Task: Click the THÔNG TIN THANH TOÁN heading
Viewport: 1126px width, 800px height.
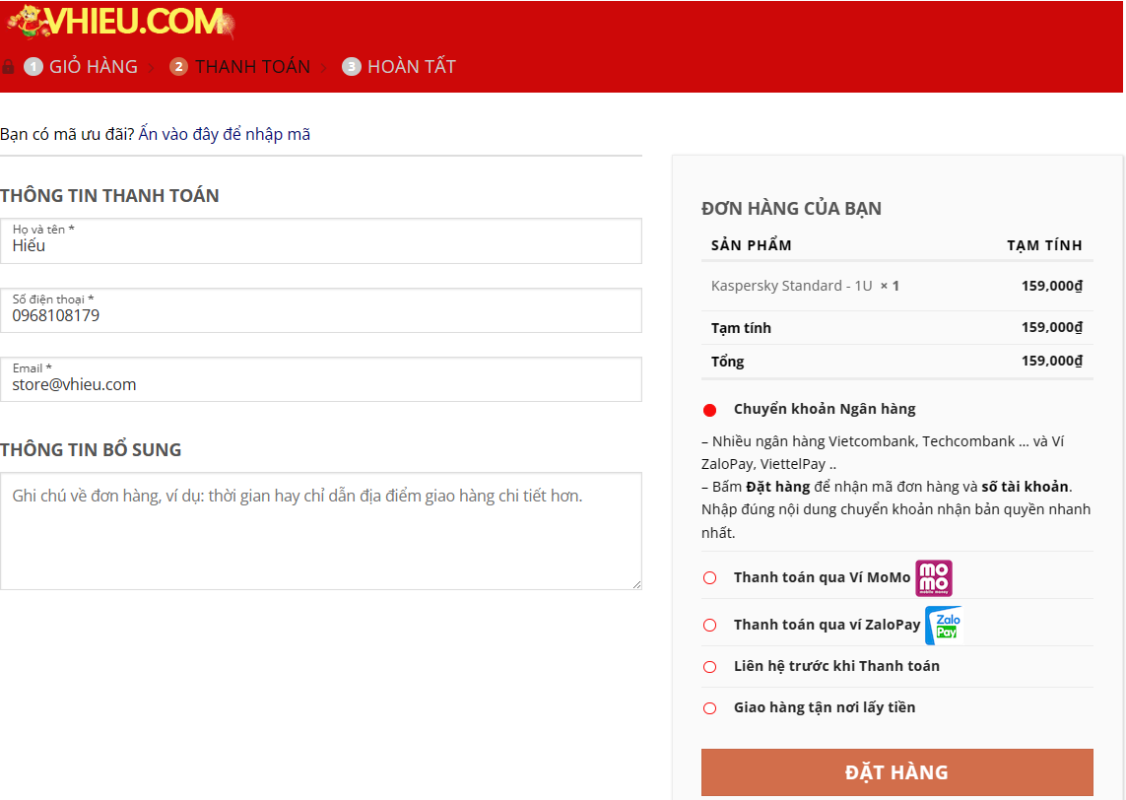Action: tap(109, 196)
